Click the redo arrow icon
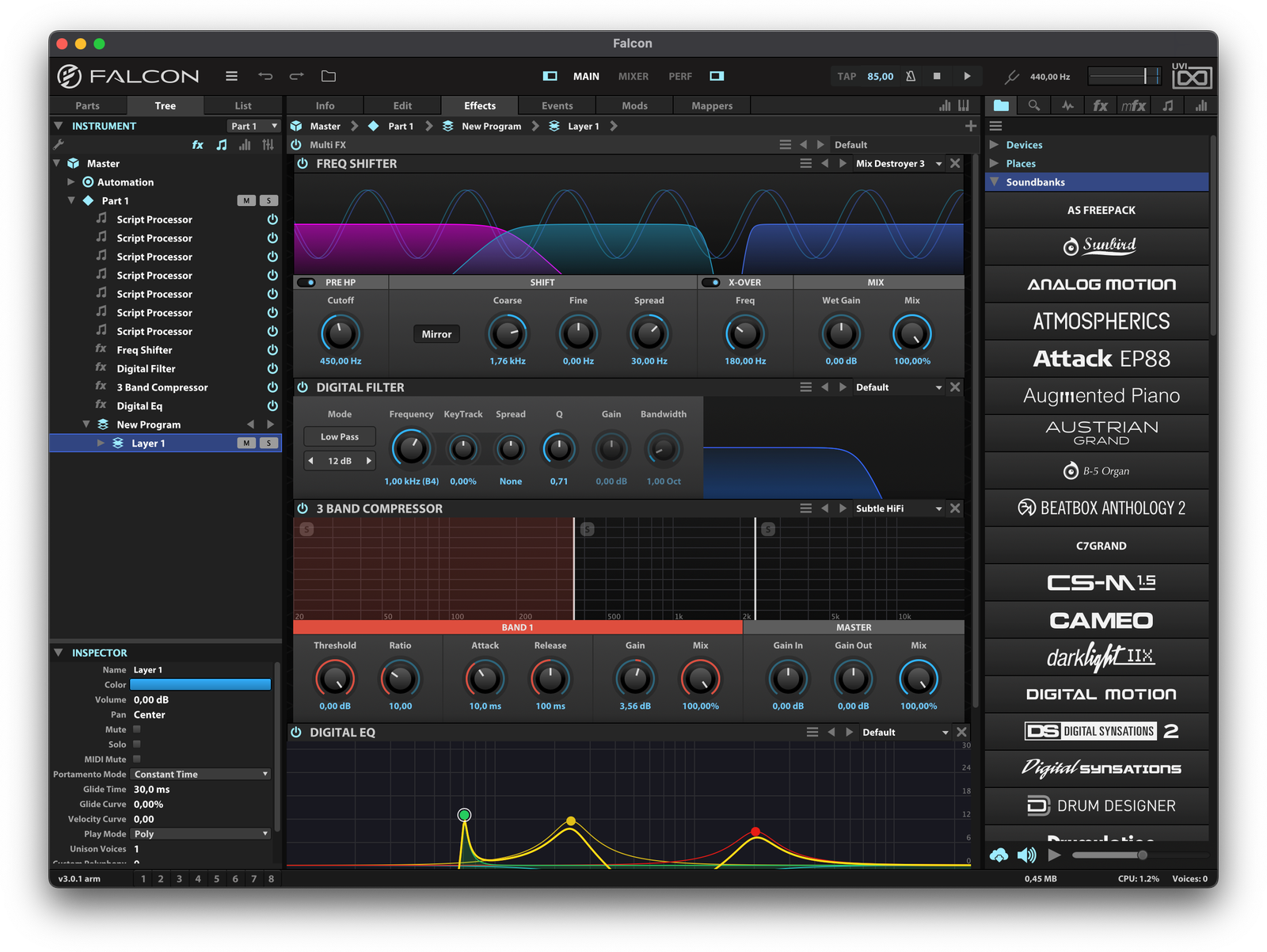1267x952 pixels. (x=297, y=76)
